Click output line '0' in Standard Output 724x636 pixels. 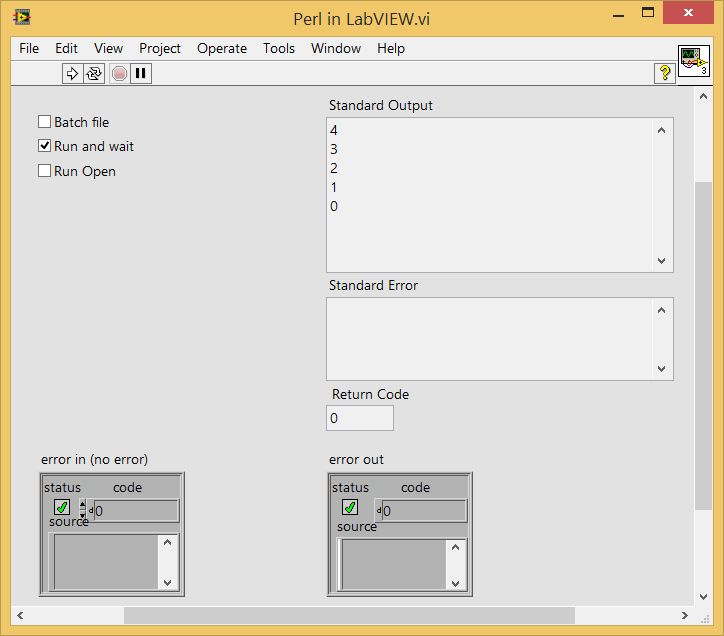[334, 206]
